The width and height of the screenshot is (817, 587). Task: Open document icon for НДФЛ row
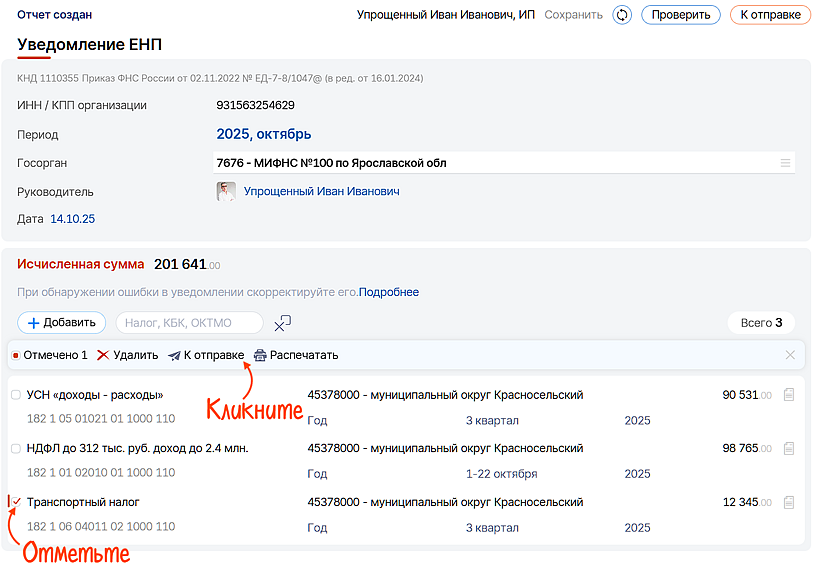tap(789, 449)
